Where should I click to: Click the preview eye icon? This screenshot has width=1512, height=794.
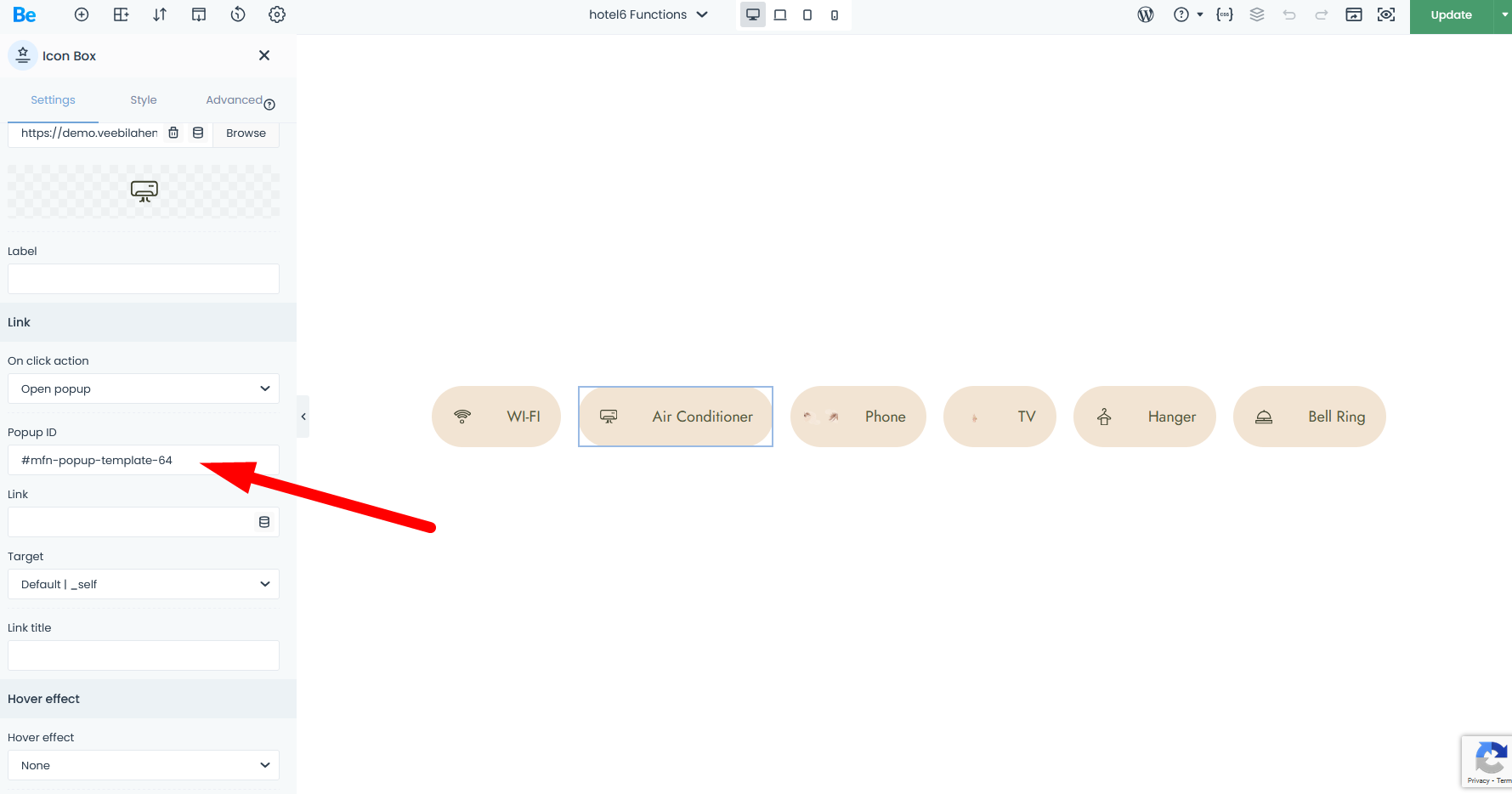click(x=1386, y=14)
